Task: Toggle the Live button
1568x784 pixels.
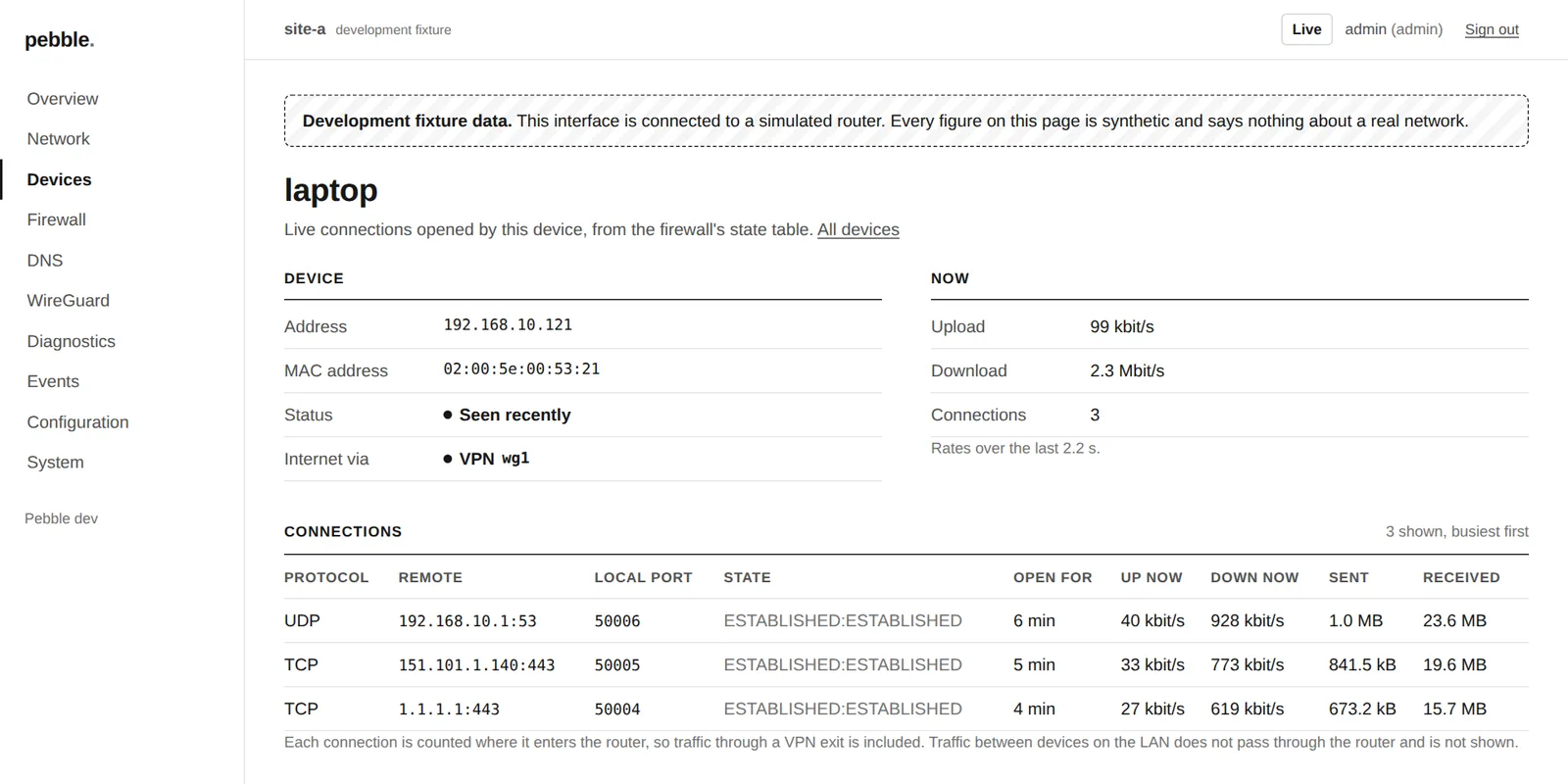Action: [x=1306, y=29]
